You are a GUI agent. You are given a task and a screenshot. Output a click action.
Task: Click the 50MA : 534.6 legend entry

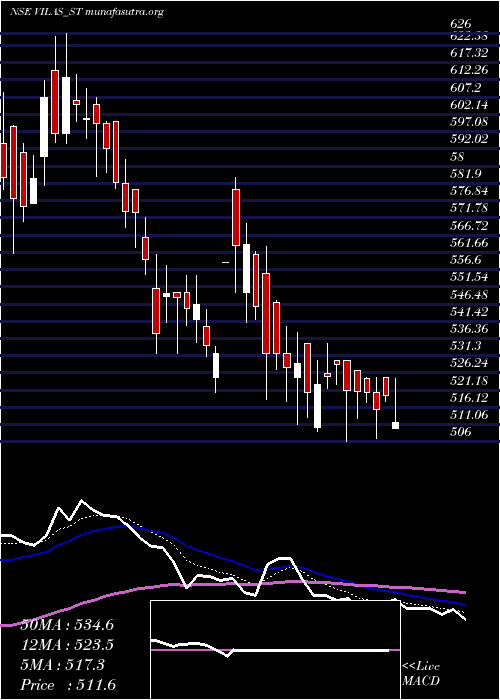coord(67,625)
